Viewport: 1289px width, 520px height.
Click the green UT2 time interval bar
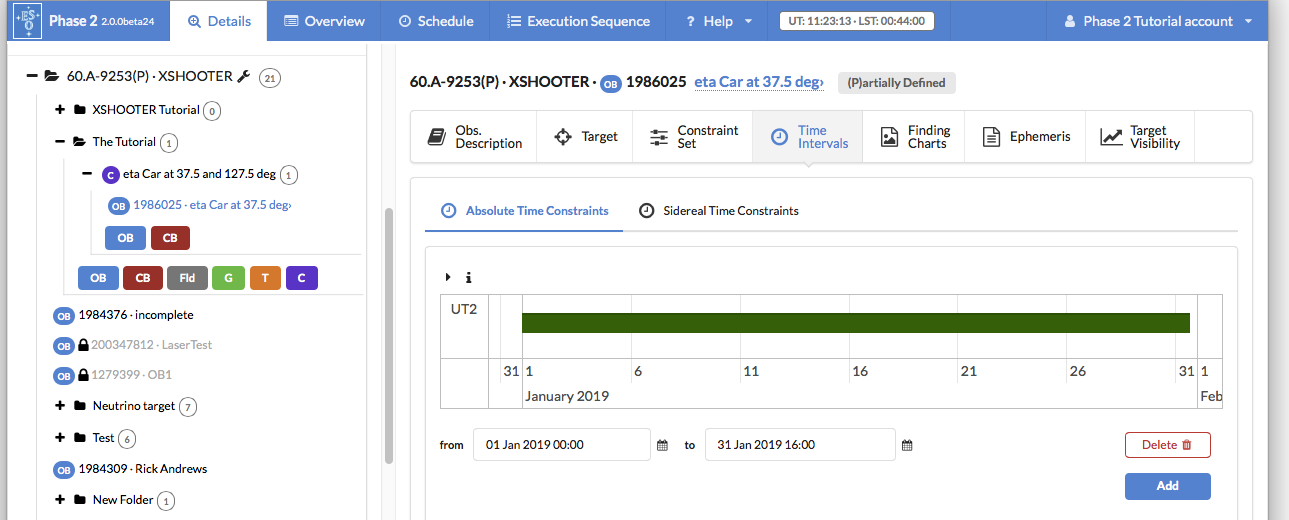855,323
